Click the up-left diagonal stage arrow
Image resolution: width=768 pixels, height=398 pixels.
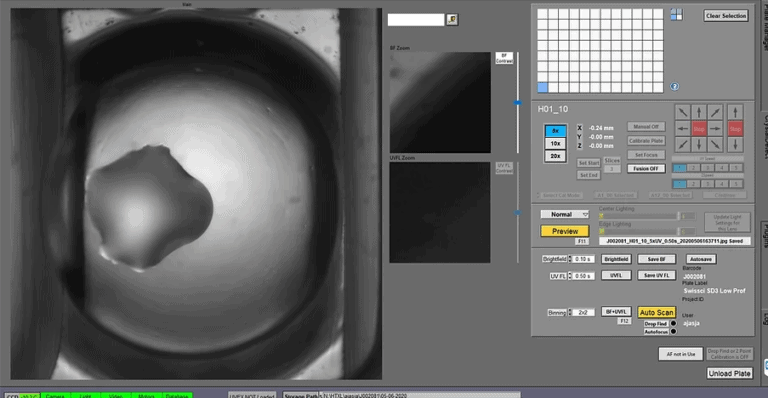tap(682, 112)
